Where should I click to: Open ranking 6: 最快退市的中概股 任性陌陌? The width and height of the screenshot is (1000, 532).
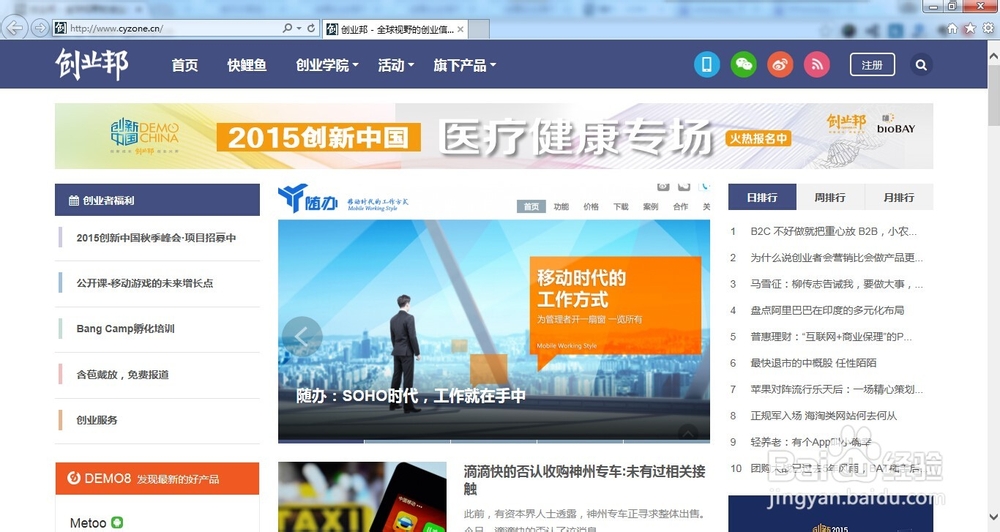(813, 362)
